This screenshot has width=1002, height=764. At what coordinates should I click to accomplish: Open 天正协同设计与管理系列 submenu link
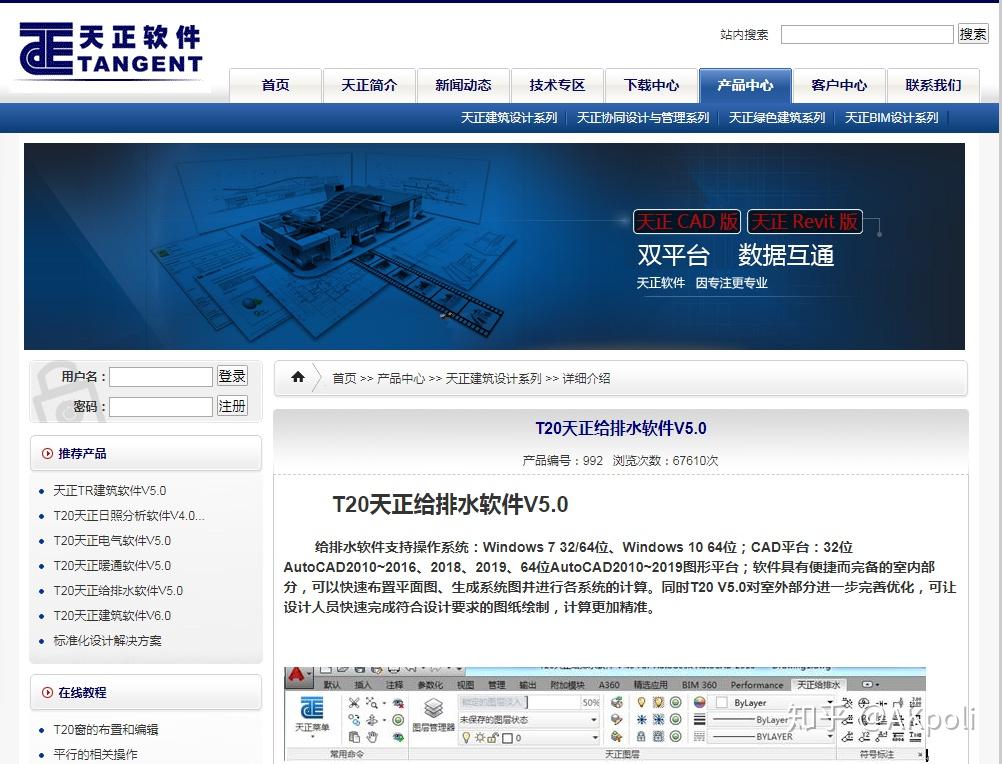pyautogui.click(x=643, y=118)
